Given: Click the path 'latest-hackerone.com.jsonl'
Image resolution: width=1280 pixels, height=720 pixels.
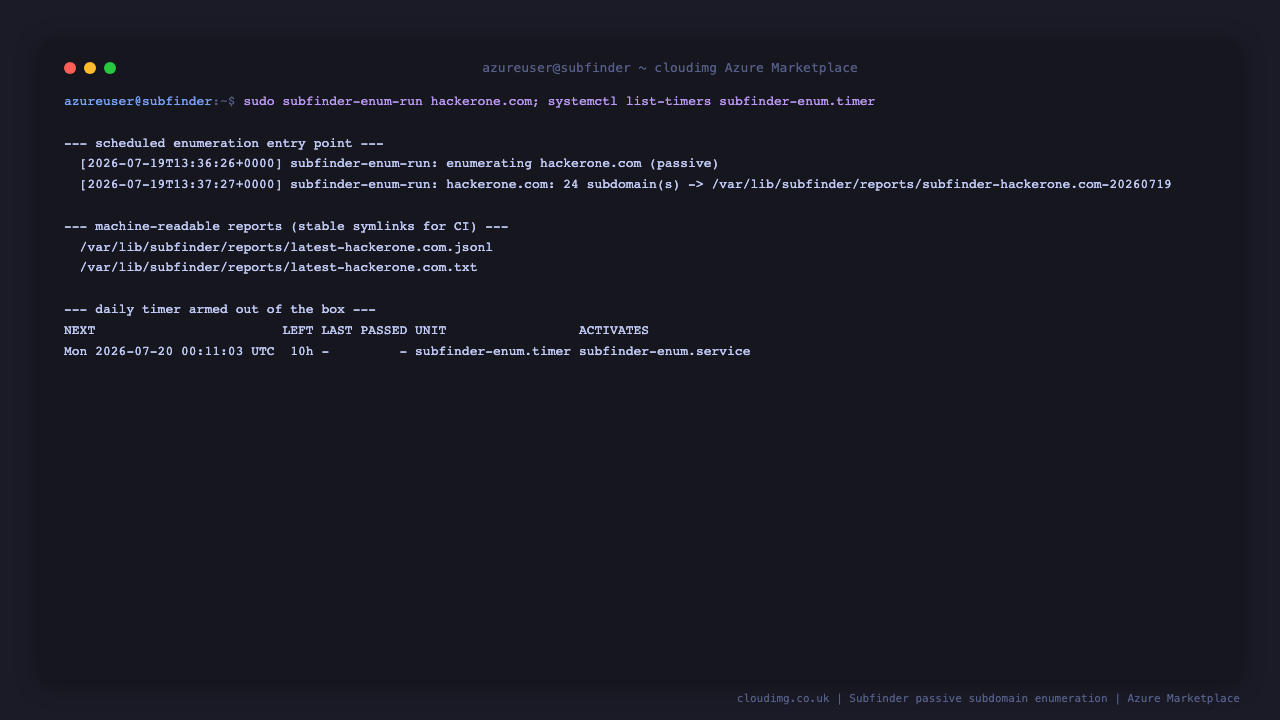Looking at the screenshot, I should pos(391,247).
